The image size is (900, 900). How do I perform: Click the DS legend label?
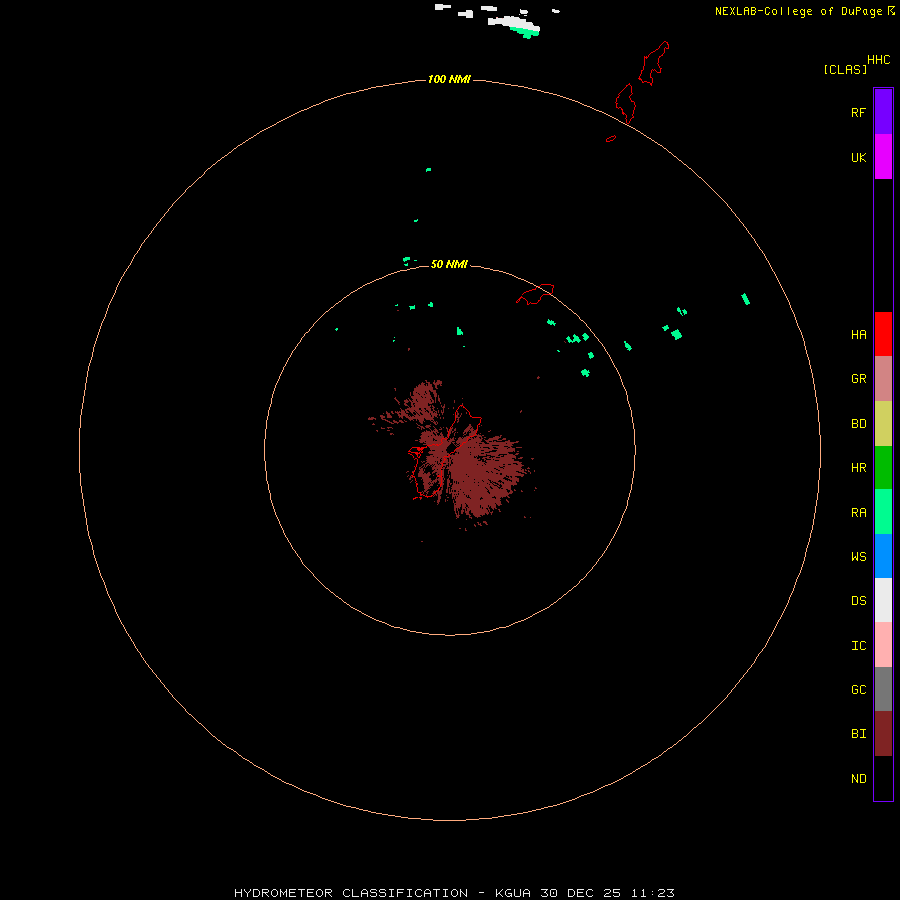tap(858, 601)
